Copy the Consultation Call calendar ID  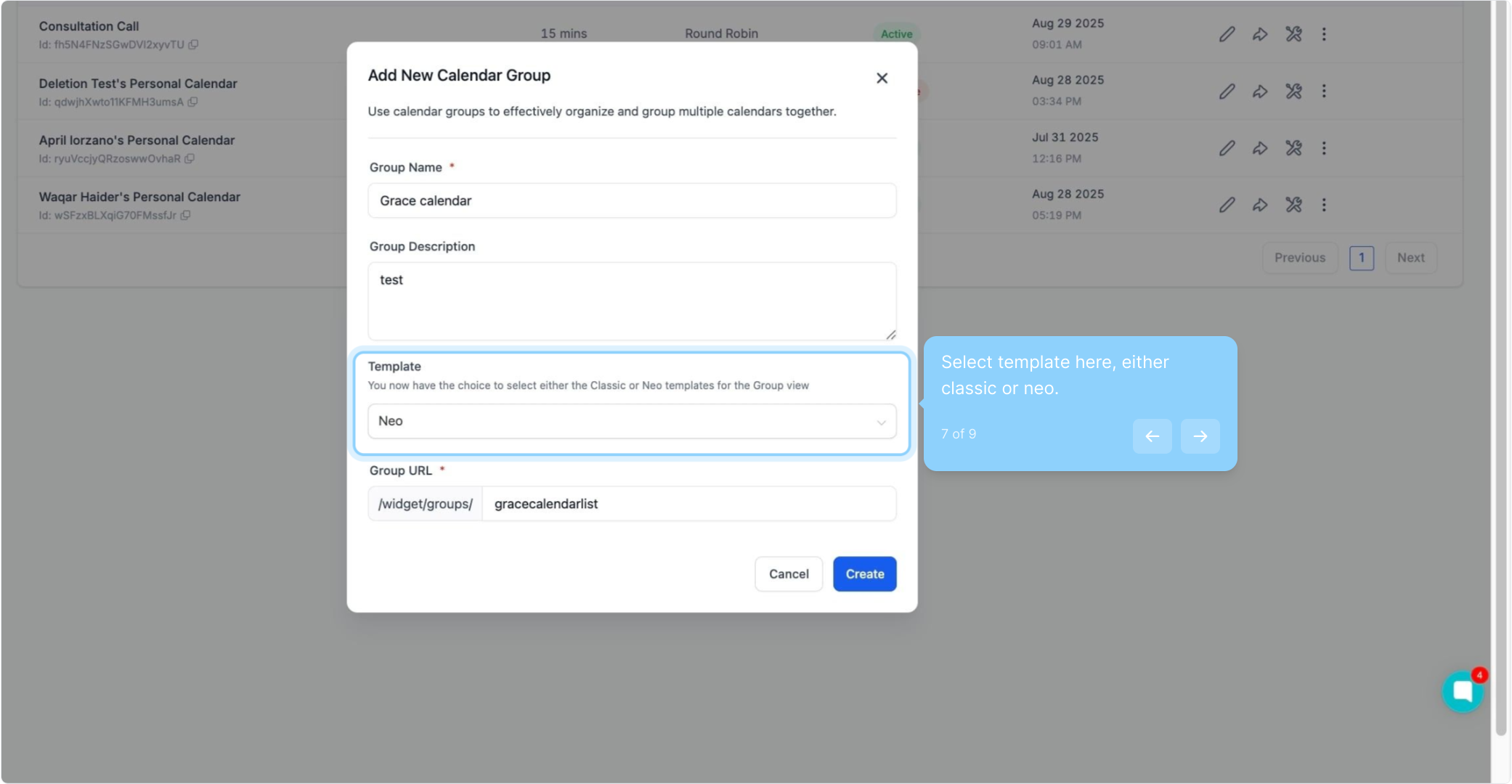pos(193,45)
